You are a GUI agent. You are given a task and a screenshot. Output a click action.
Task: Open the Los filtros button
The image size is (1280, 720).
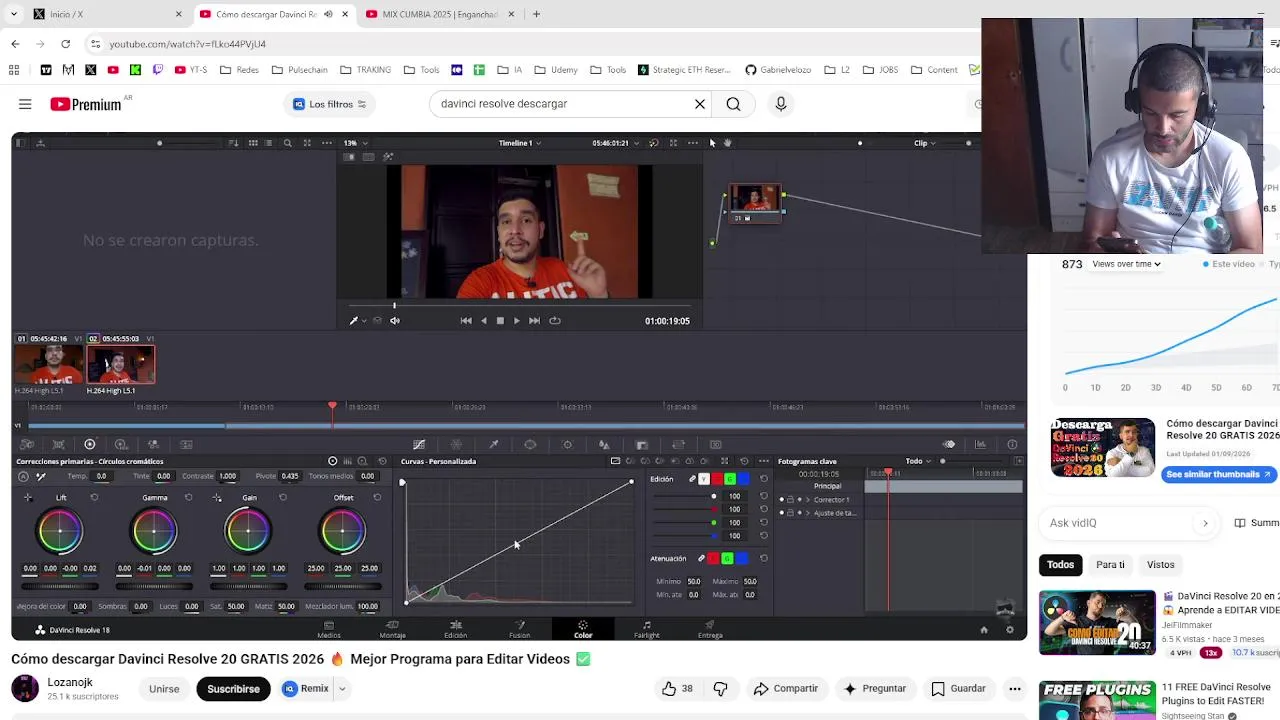pos(330,104)
